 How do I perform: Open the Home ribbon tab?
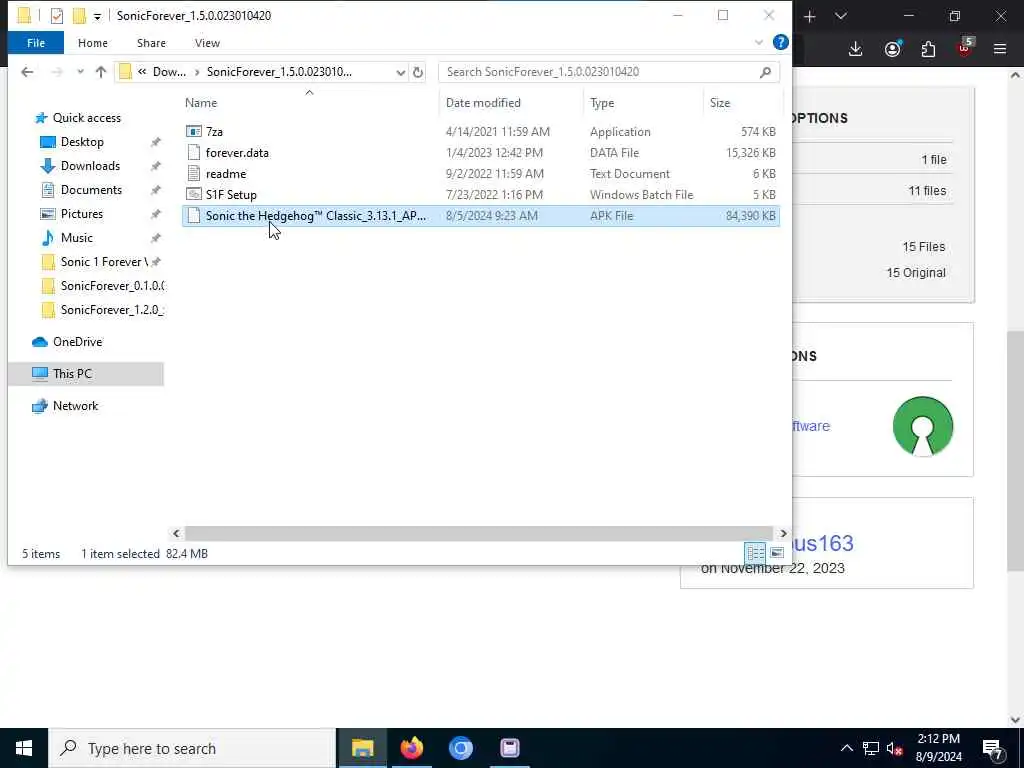(x=93, y=43)
